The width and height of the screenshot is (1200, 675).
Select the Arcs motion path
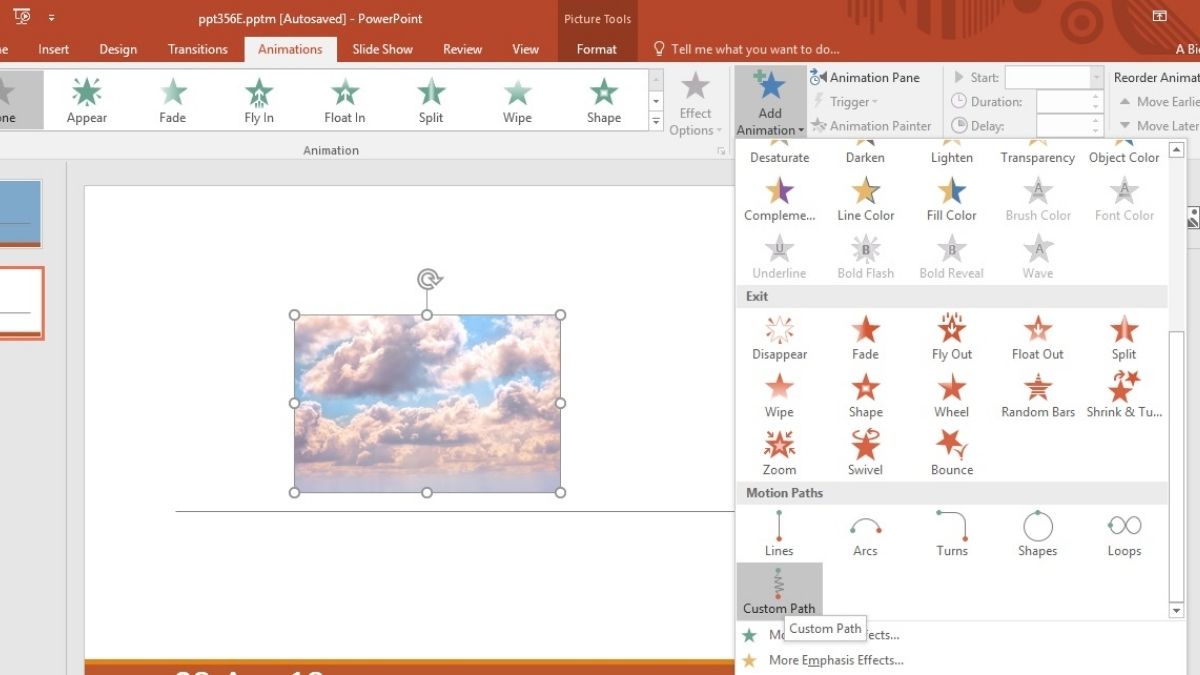click(864, 533)
